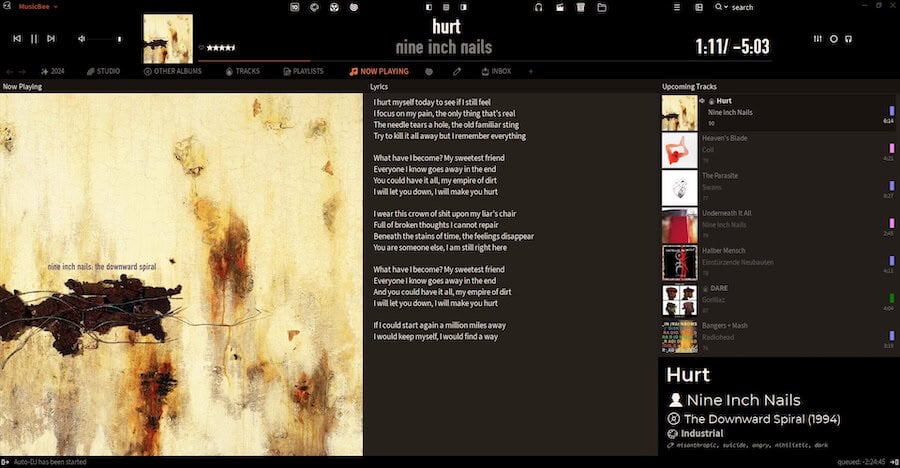Pause the current song

coord(34,38)
